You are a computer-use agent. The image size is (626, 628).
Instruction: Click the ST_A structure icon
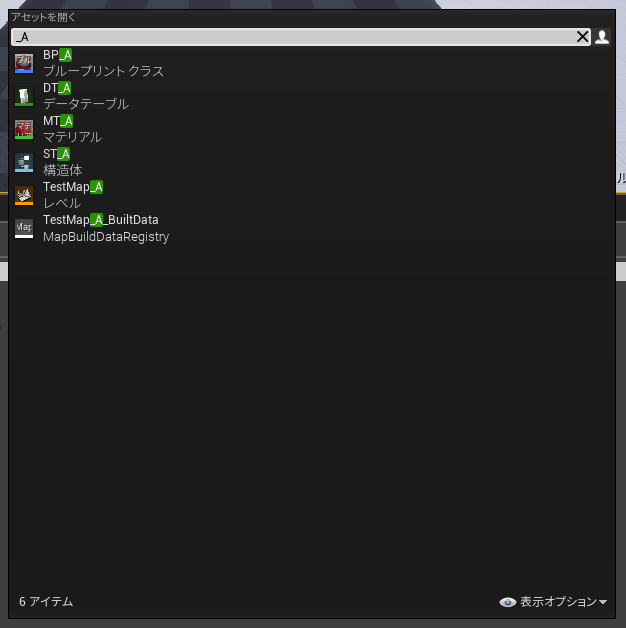click(x=24, y=162)
